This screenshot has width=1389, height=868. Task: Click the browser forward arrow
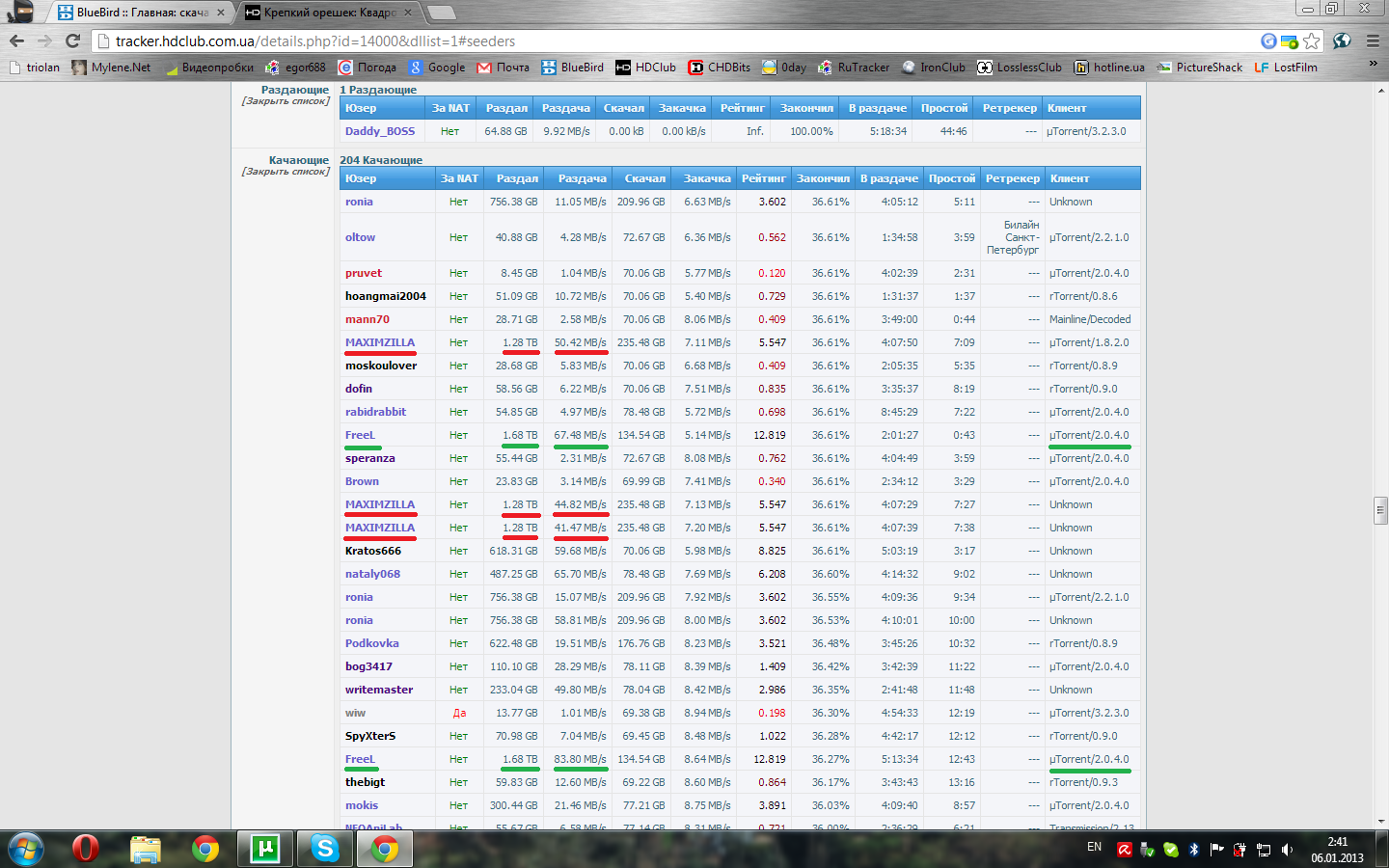44,41
